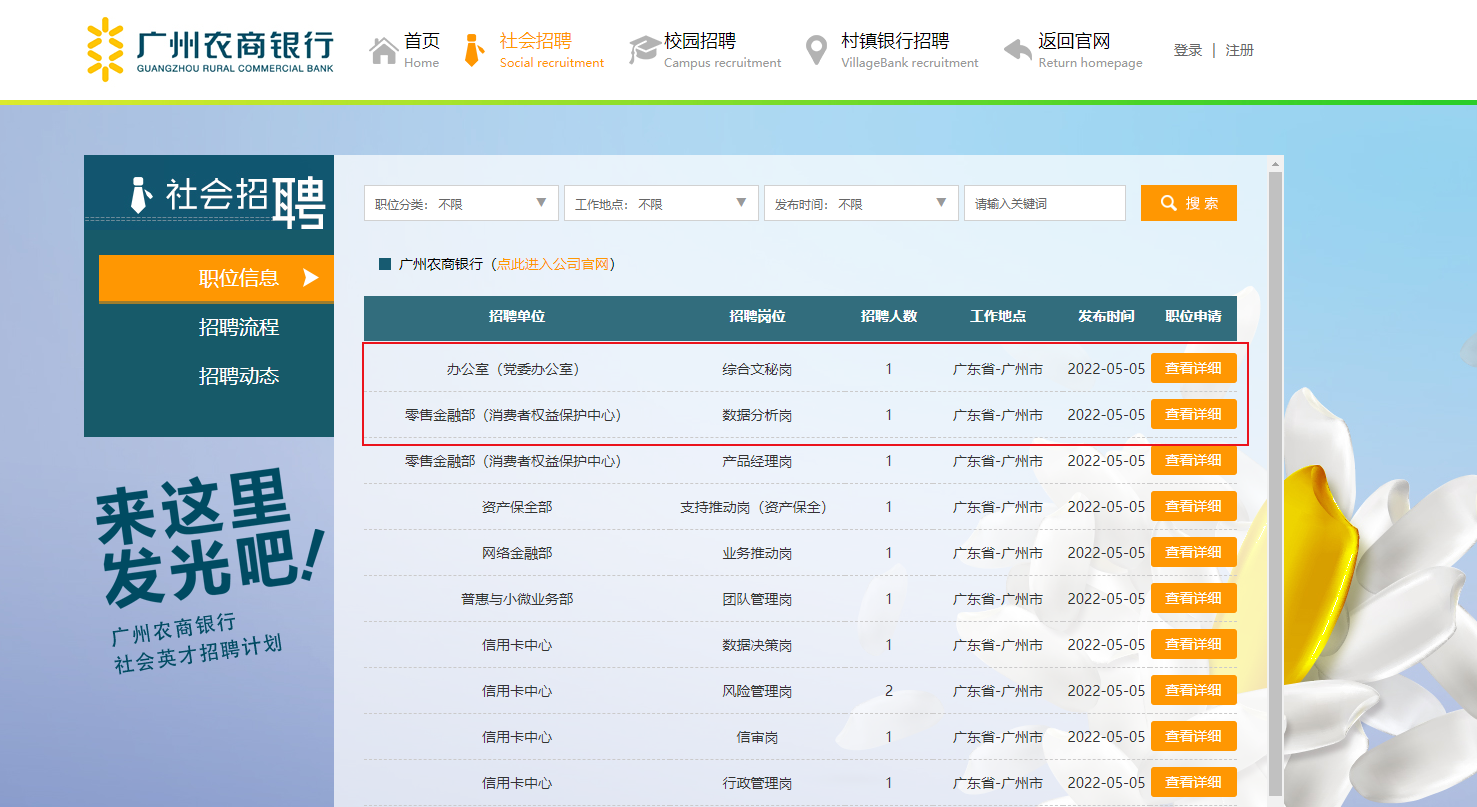1477x807 pixels.
Task: Click the 网络金融部 cell
Action: pyautogui.click(x=517, y=553)
